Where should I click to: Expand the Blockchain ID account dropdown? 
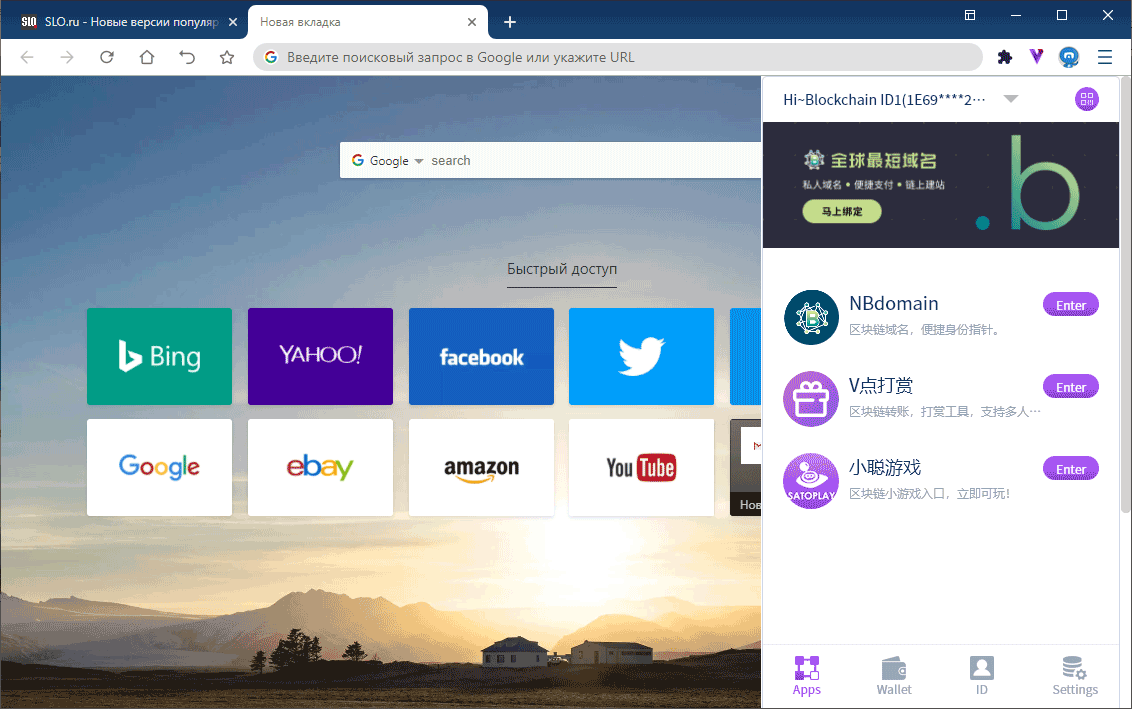point(1011,99)
